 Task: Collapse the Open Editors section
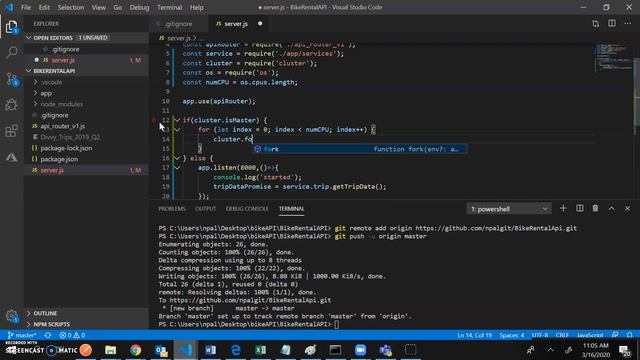(x=29, y=38)
